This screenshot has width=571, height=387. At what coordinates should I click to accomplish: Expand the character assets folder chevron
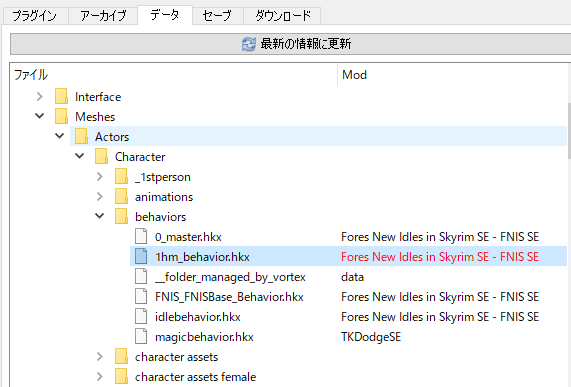pos(99,357)
